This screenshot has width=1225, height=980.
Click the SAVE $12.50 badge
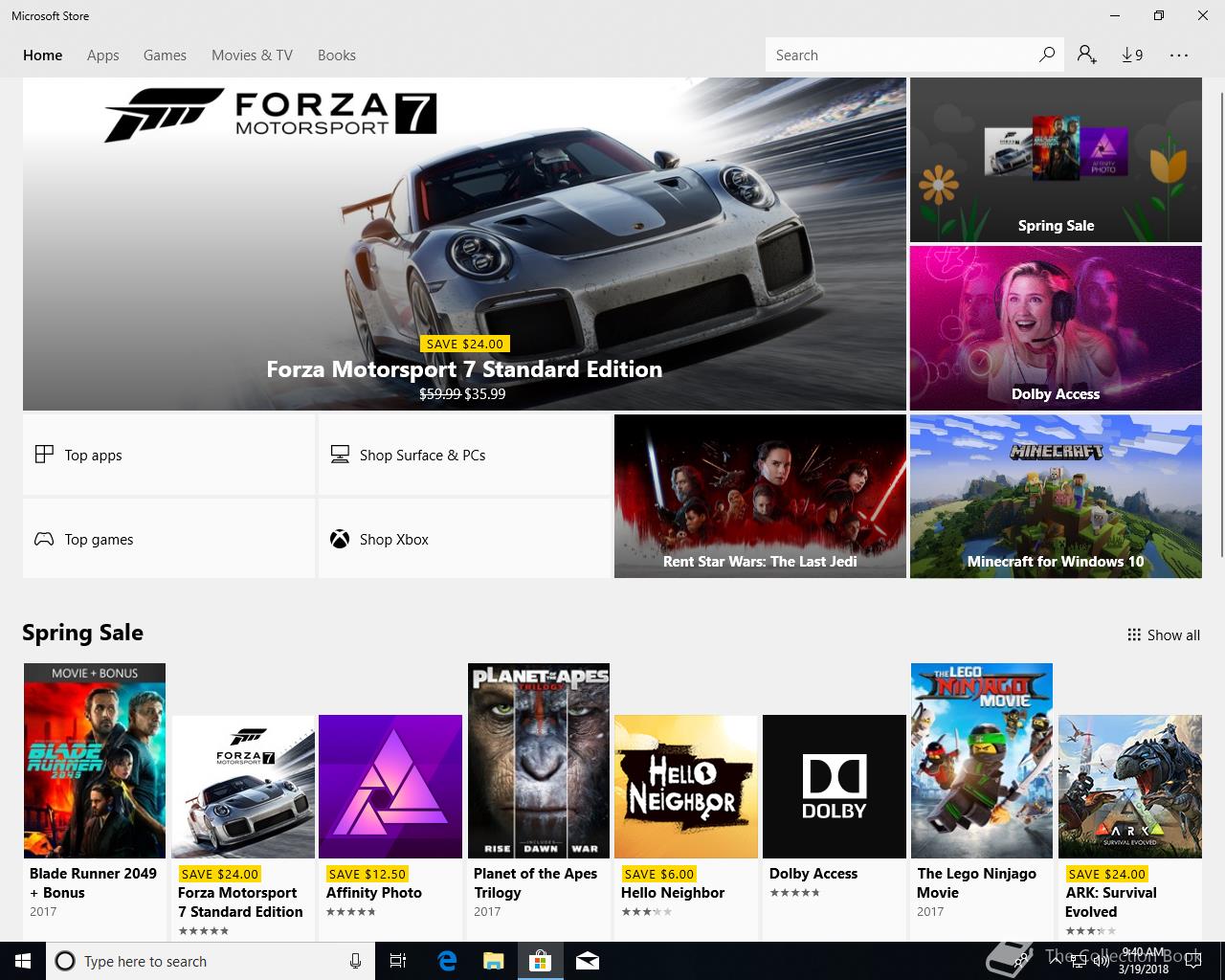tap(367, 874)
